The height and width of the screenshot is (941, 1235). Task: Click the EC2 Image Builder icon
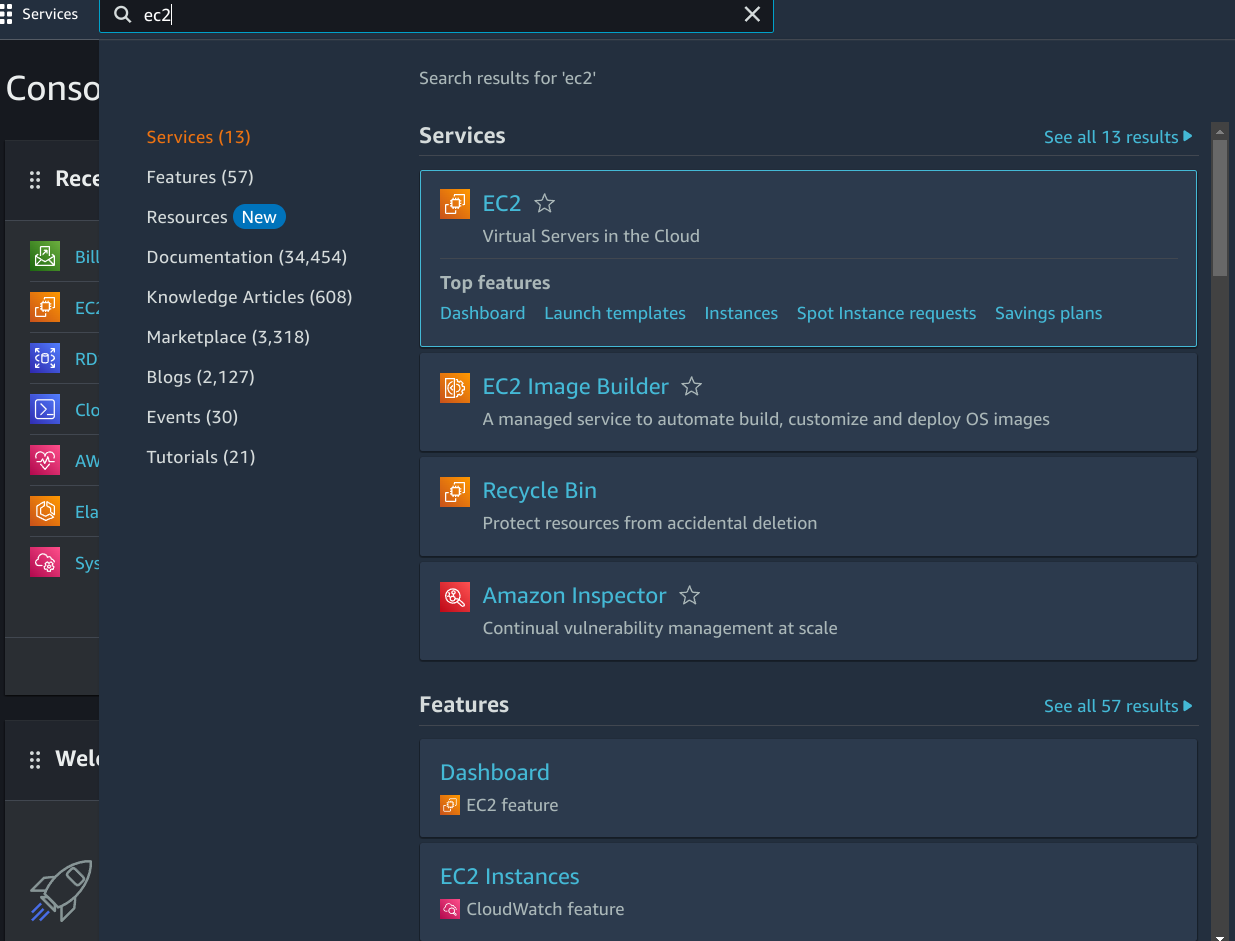[x=455, y=387]
